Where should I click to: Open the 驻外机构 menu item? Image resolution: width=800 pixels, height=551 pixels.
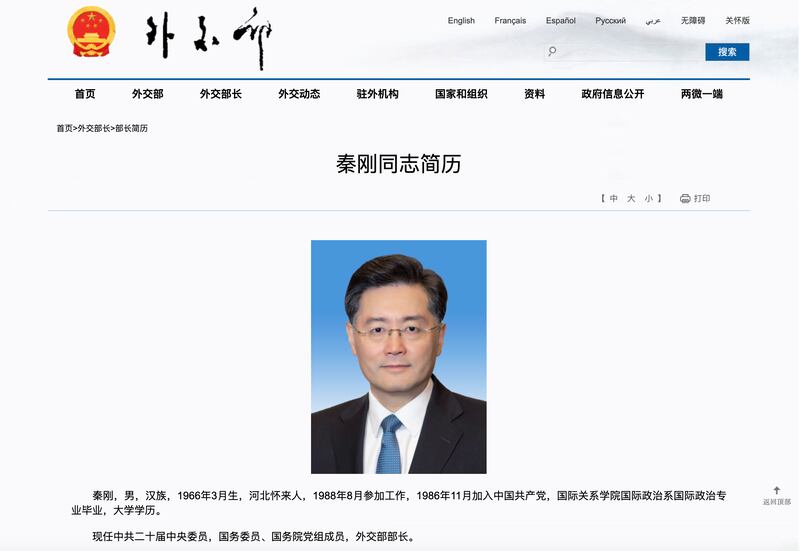point(377,94)
